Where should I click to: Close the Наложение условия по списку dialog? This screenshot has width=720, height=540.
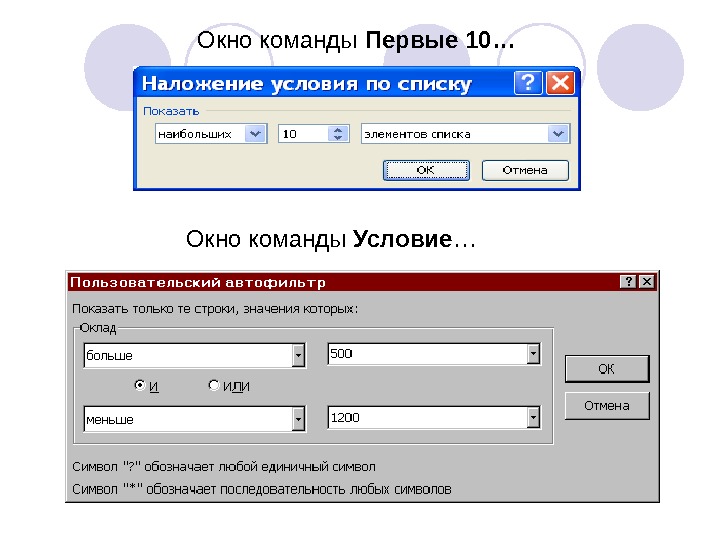point(560,83)
